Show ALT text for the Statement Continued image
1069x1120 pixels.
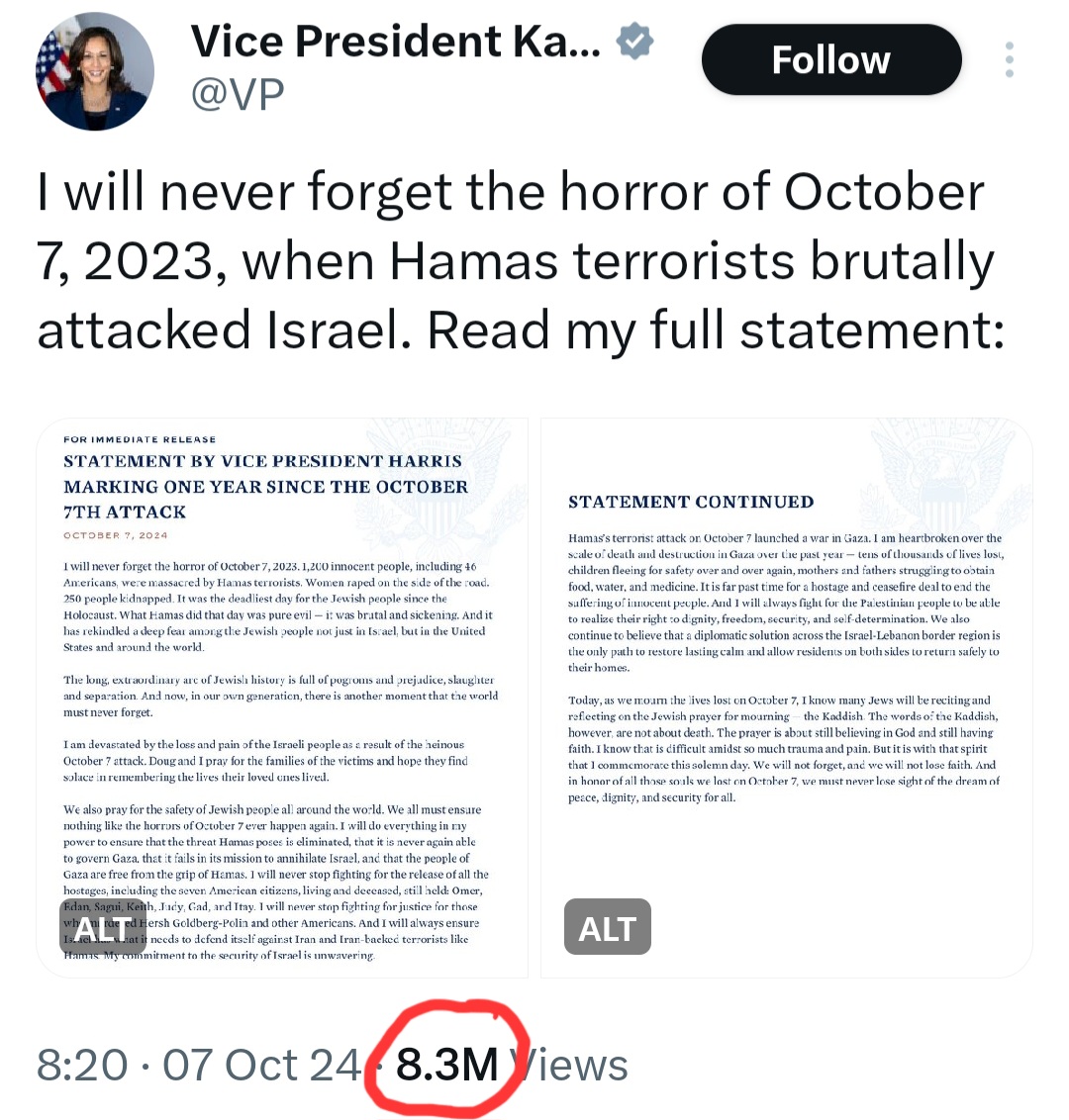coord(607,927)
